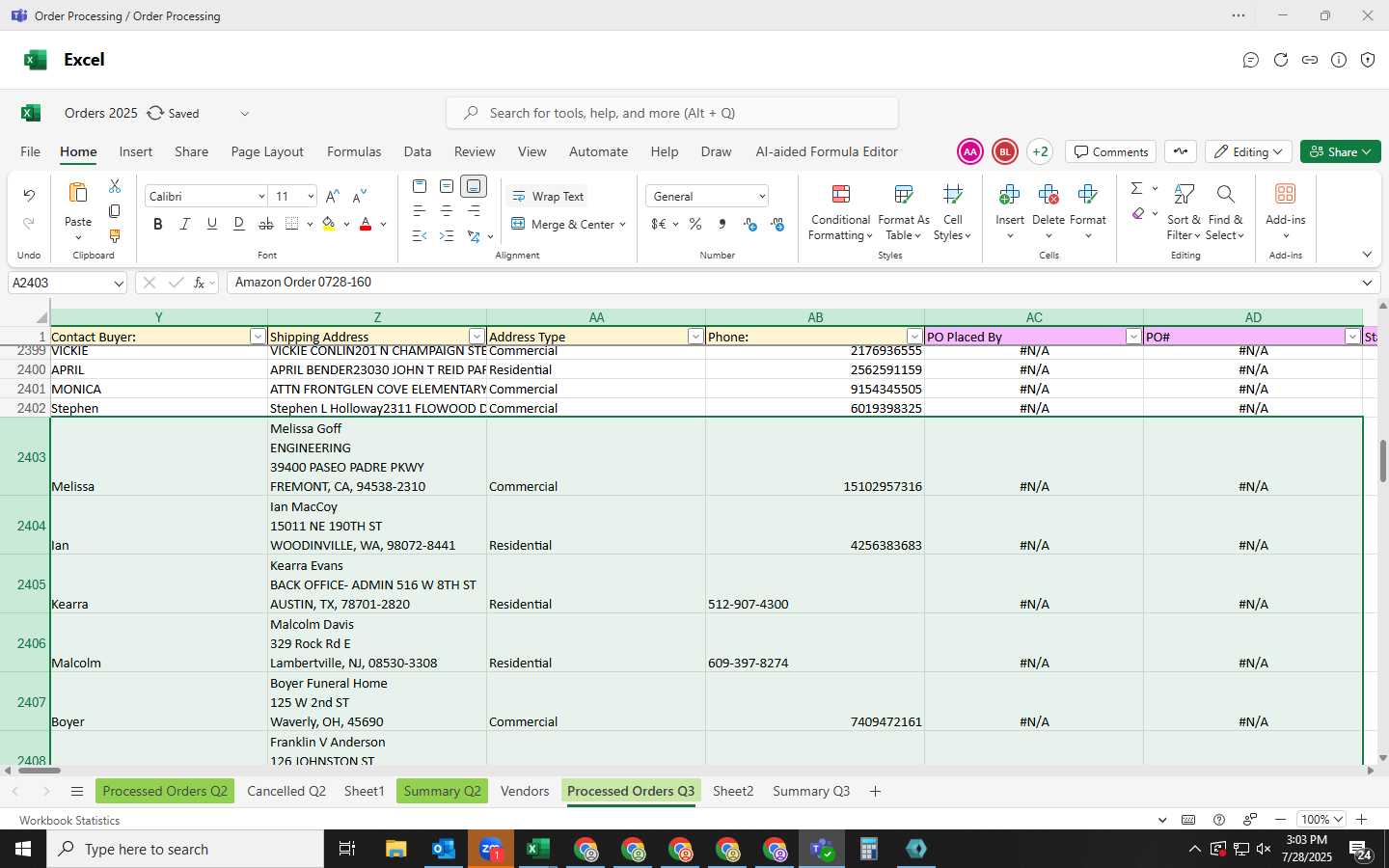Click the Undo arrow icon
Viewport: 1389px width, 868px height.
tap(29, 196)
